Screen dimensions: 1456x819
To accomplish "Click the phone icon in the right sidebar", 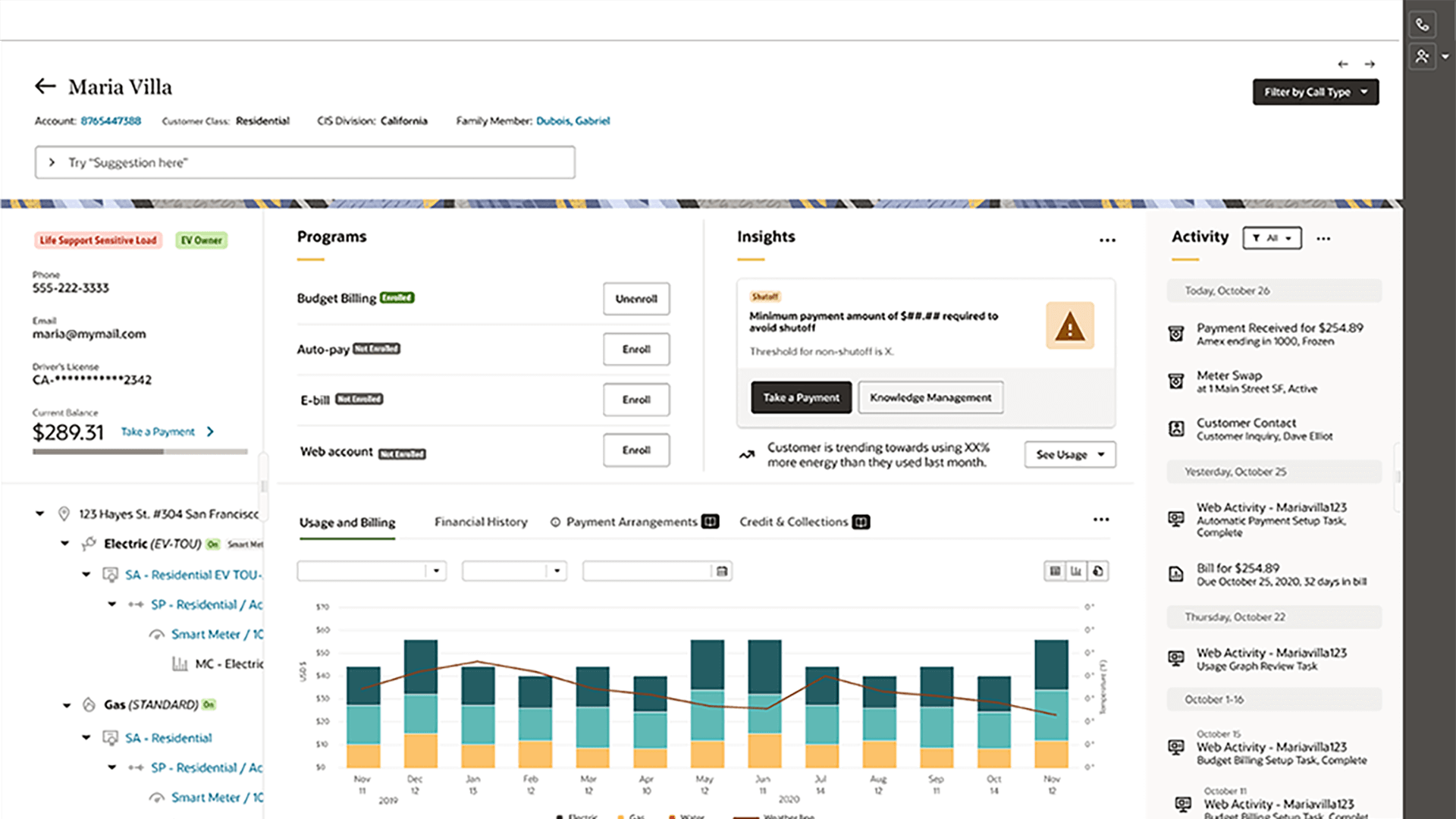I will (x=1423, y=24).
